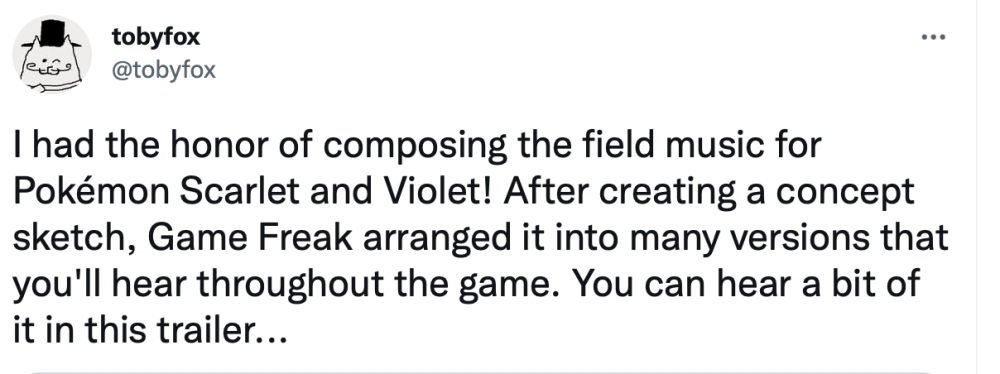Image resolution: width=1000 pixels, height=374 pixels.
Task: Open the bold tobyfox display name profile
Action: pyautogui.click(x=156, y=37)
